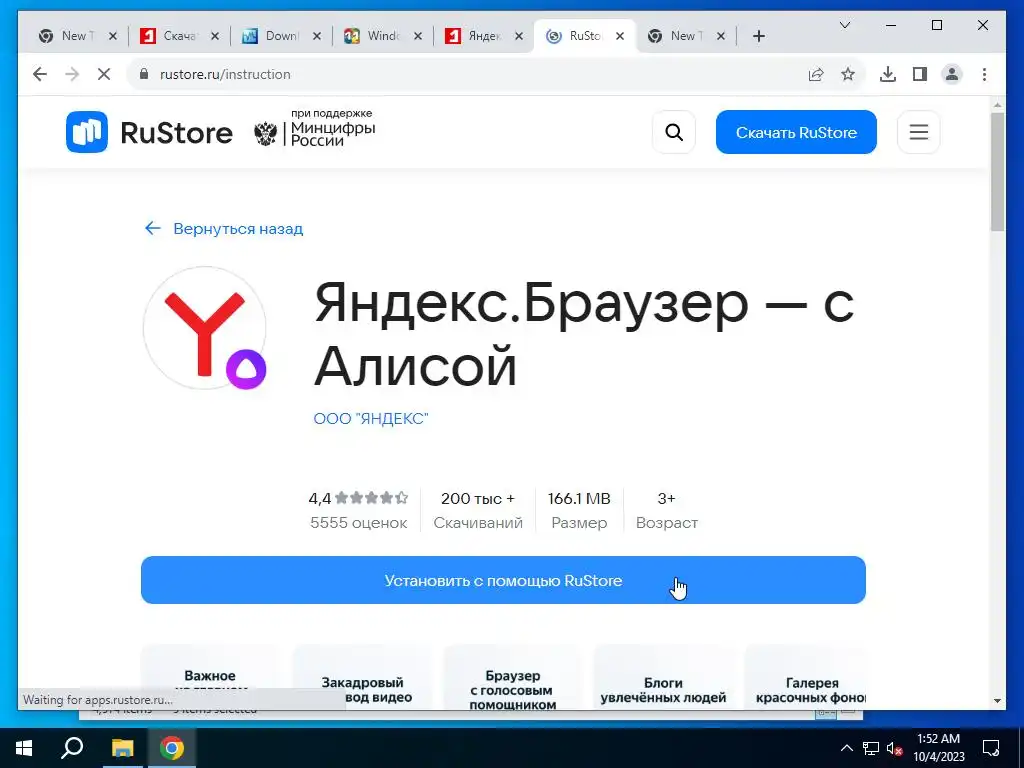Show hidden system tray icons
Screen dimensions: 1024x768
pyautogui.click(x=846, y=748)
